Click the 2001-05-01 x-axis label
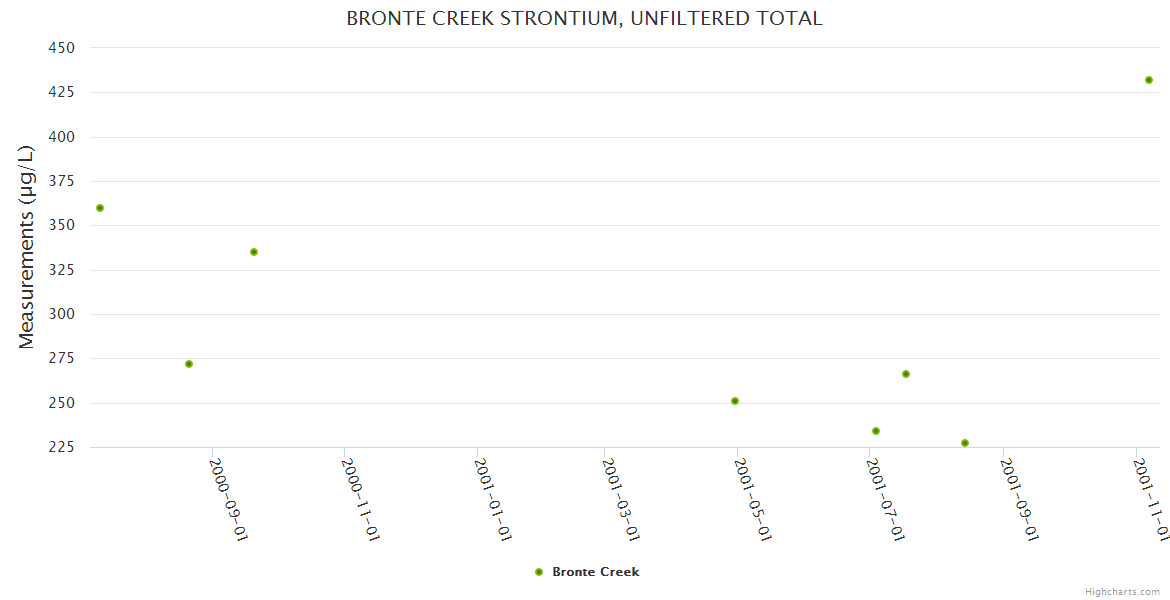Viewport: 1170px width, 600px height. click(754, 499)
